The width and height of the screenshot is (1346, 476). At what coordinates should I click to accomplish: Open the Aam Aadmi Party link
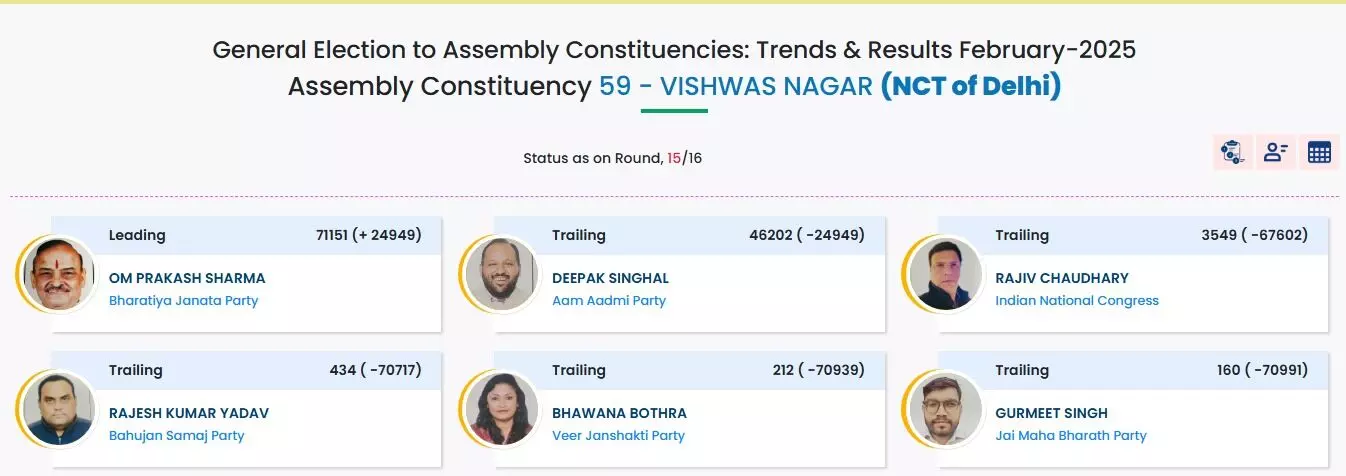pyautogui.click(x=608, y=301)
